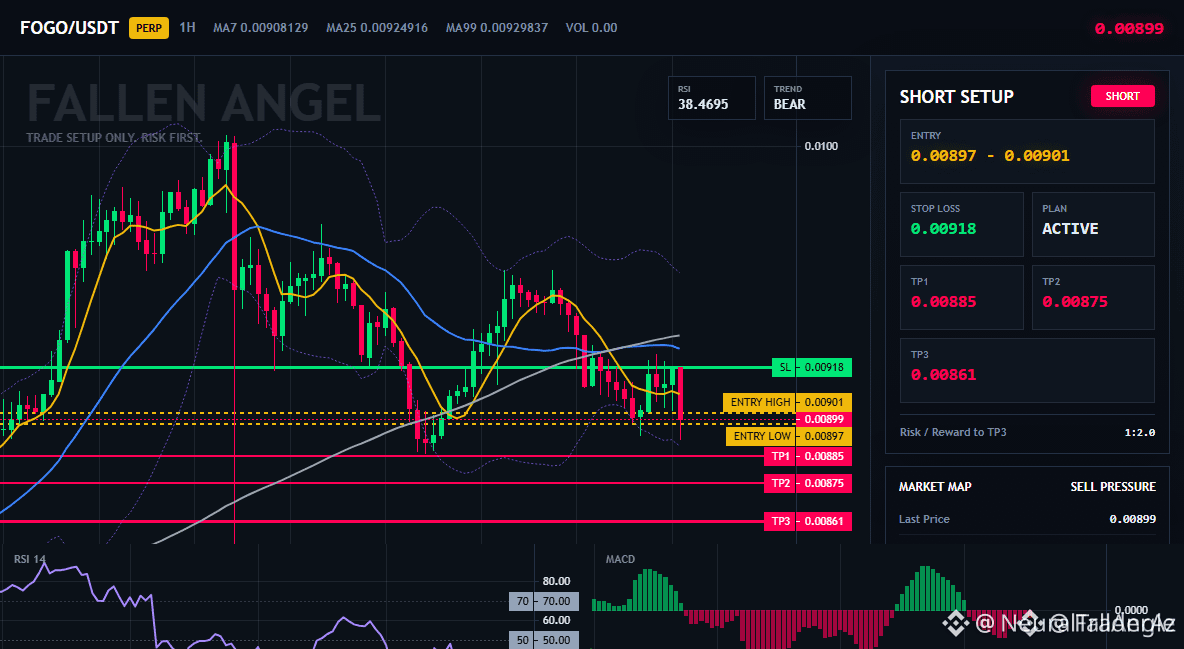Click the 70 70.00 RSI level tag
The height and width of the screenshot is (649, 1184).
pyautogui.click(x=544, y=601)
